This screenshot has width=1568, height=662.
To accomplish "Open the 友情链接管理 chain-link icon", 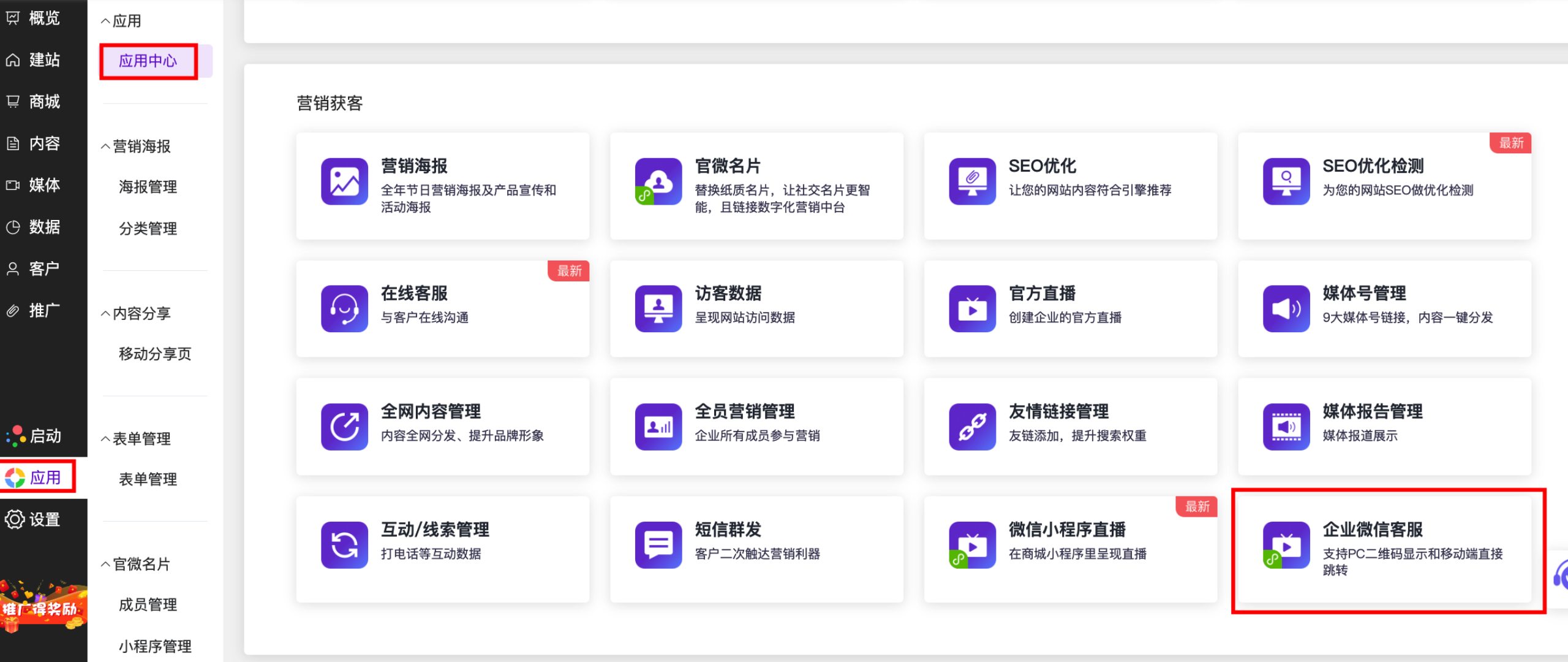I will (972, 427).
